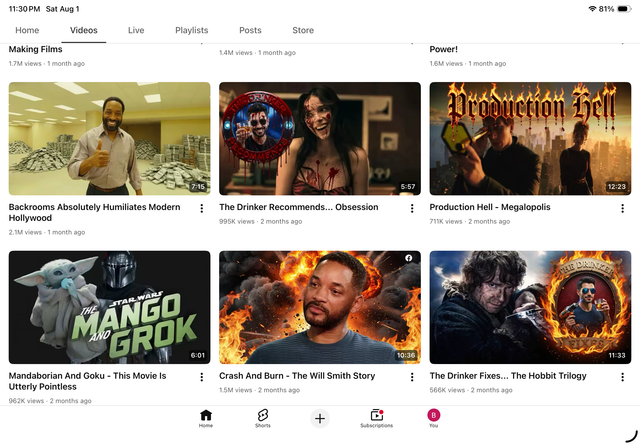The image size is (640, 445).
Task: Switch to the channel Home tab
Action: [27, 30]
